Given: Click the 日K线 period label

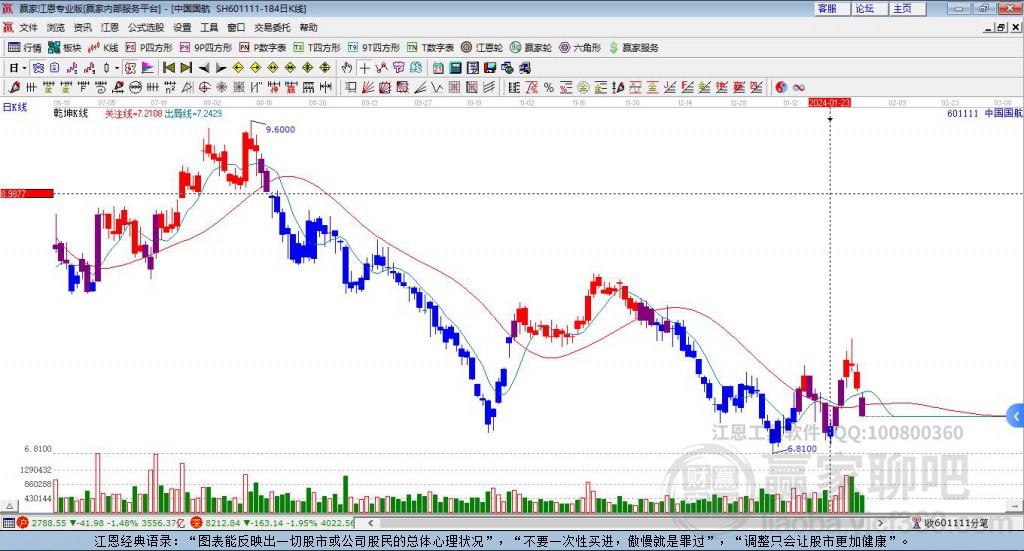Looking at the screenshot, I should pyautogui.click(x=14, y=107).
